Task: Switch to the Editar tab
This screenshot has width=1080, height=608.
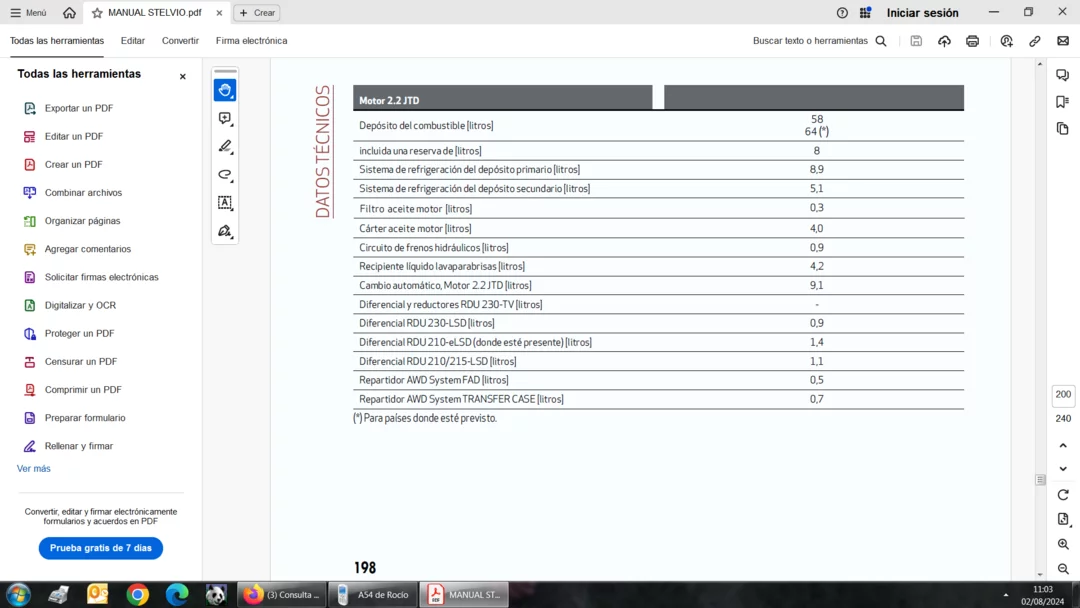Action: click(133, 41)
